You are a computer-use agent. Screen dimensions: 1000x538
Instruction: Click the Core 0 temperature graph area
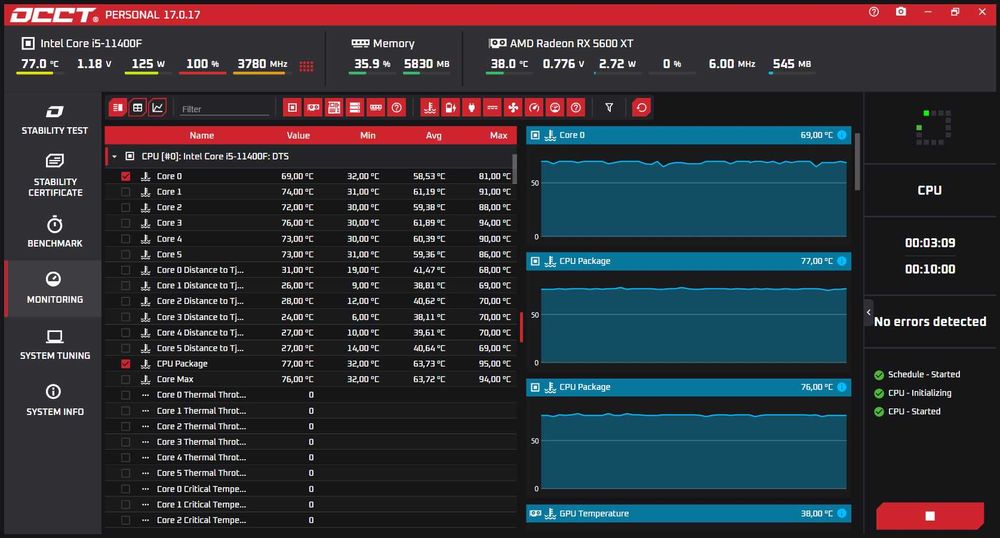point(693,198)
